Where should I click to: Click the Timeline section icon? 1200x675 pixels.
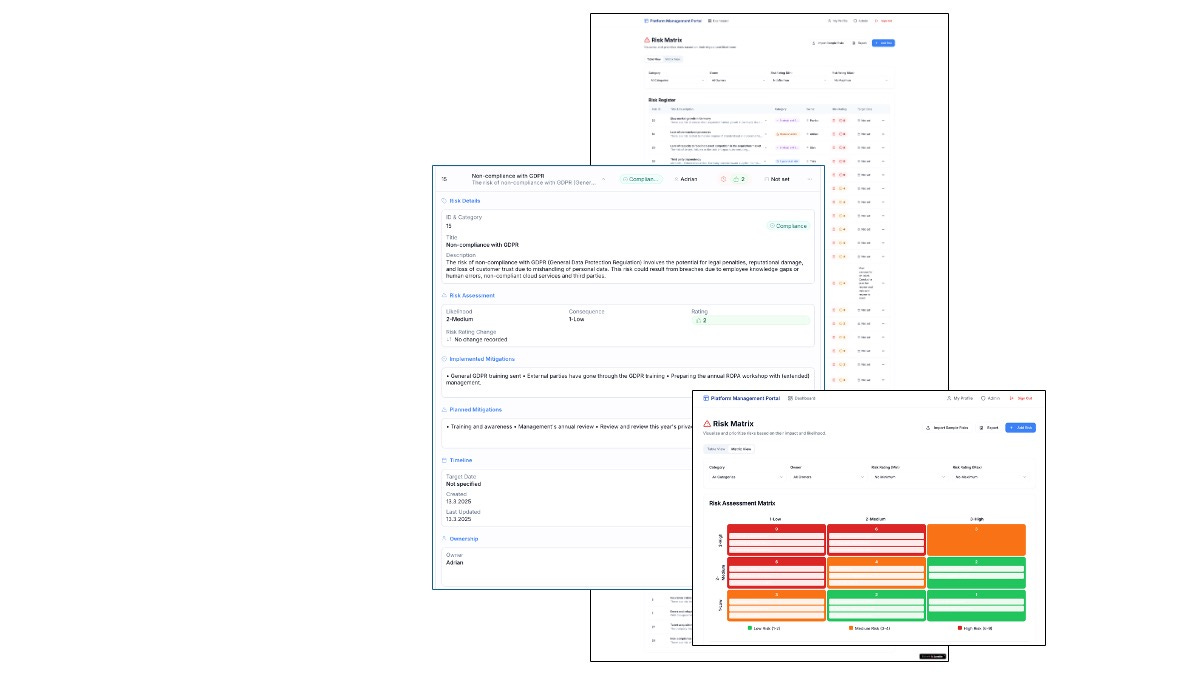tap(444, 460)
